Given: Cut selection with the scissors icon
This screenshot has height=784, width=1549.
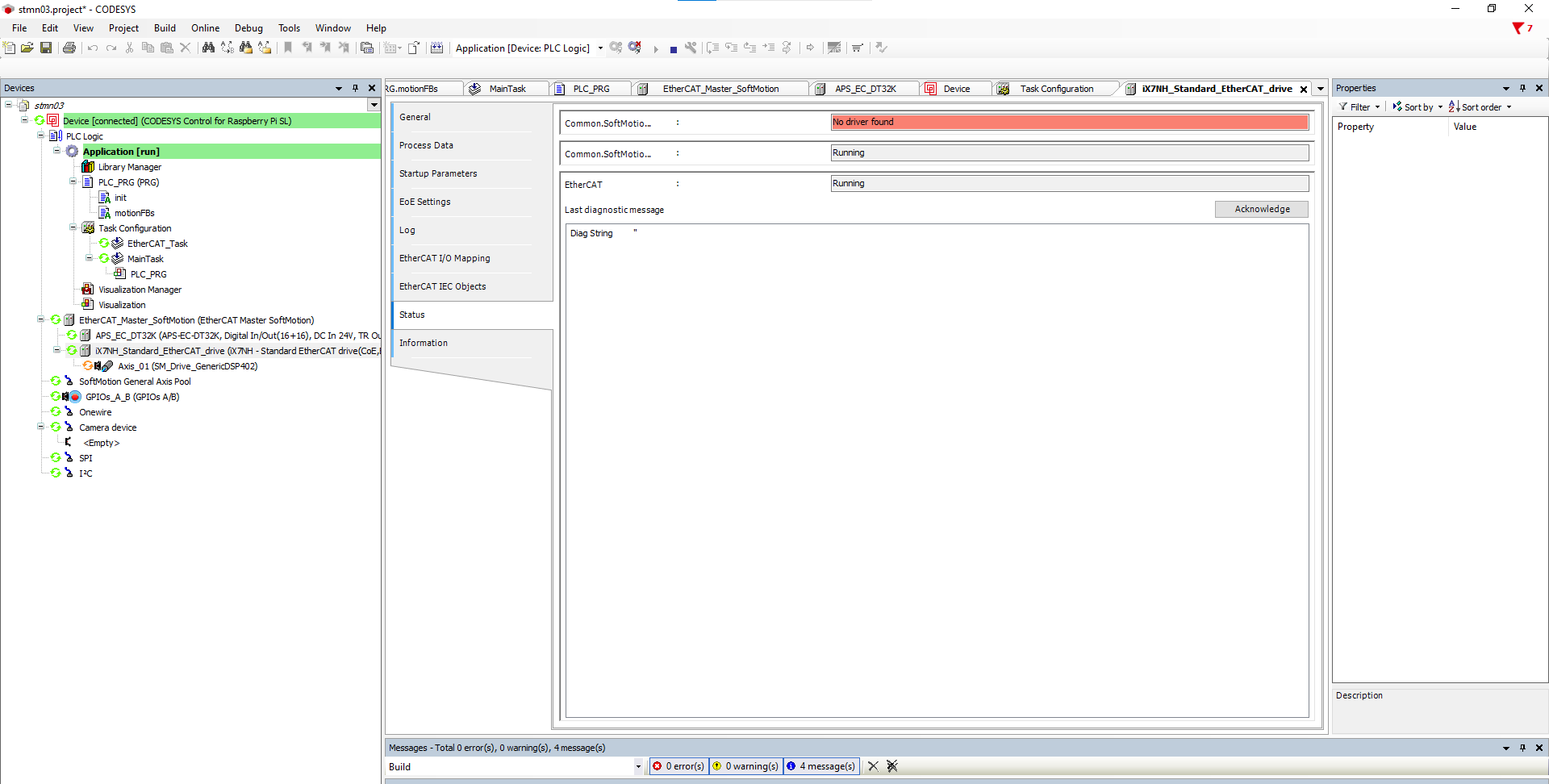Looking at the screenshot, I should click(129, 48).
